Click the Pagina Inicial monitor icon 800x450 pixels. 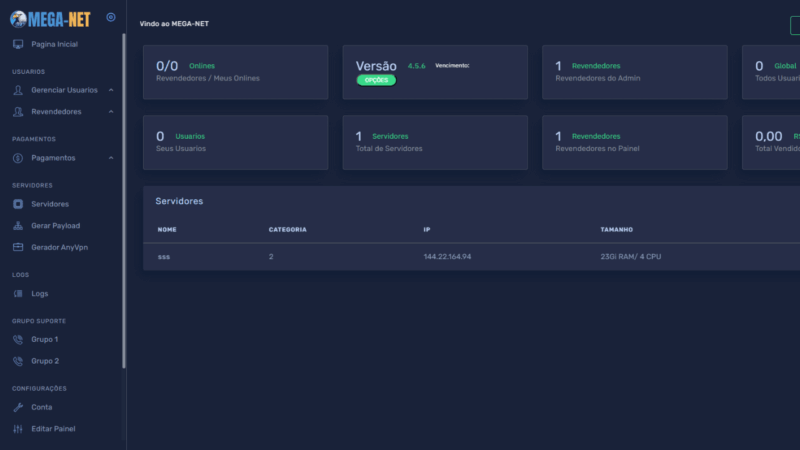pos(18,44)
